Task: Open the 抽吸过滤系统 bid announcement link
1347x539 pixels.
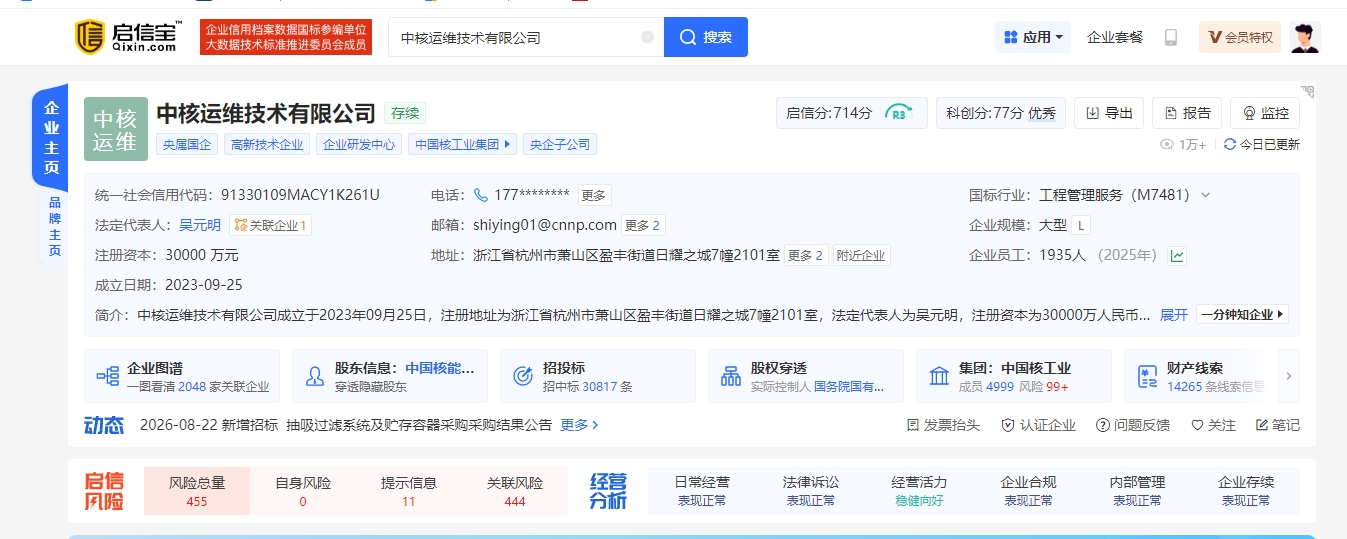Action: pos(419,425)
